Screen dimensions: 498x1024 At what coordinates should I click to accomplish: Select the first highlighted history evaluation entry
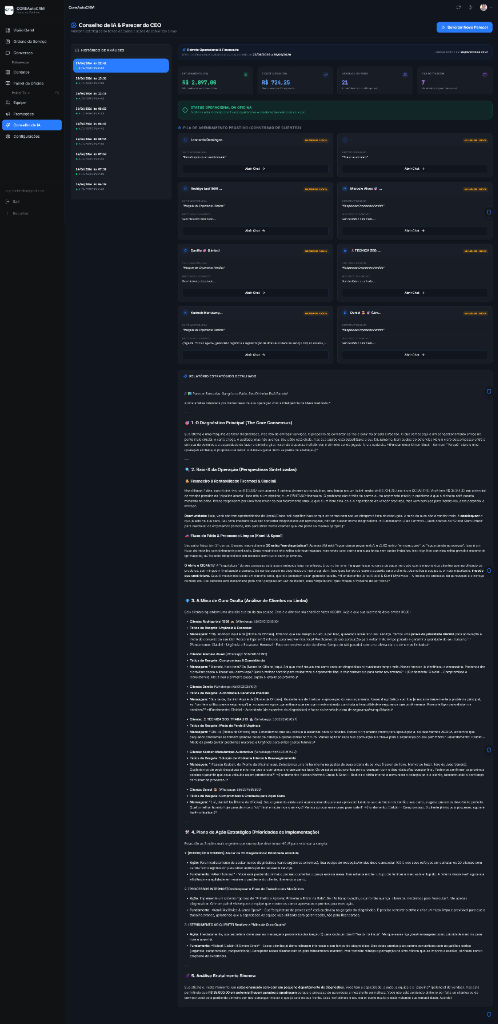(x=121, y=65)
